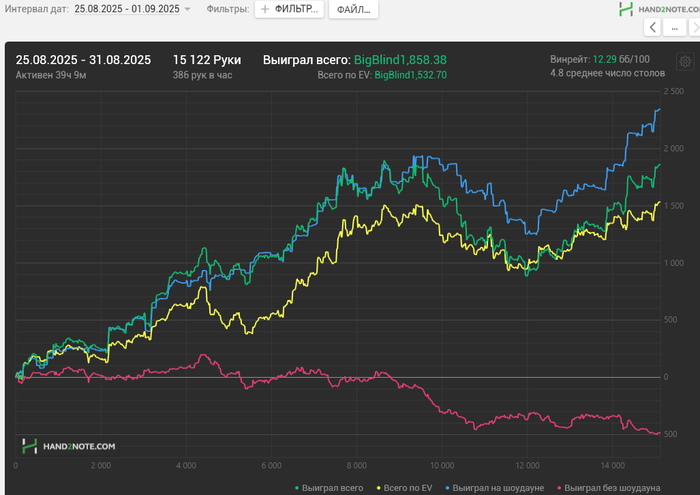
Task: Click the EV total BigBlind 1,532.70 value
Action: point(410,75)
